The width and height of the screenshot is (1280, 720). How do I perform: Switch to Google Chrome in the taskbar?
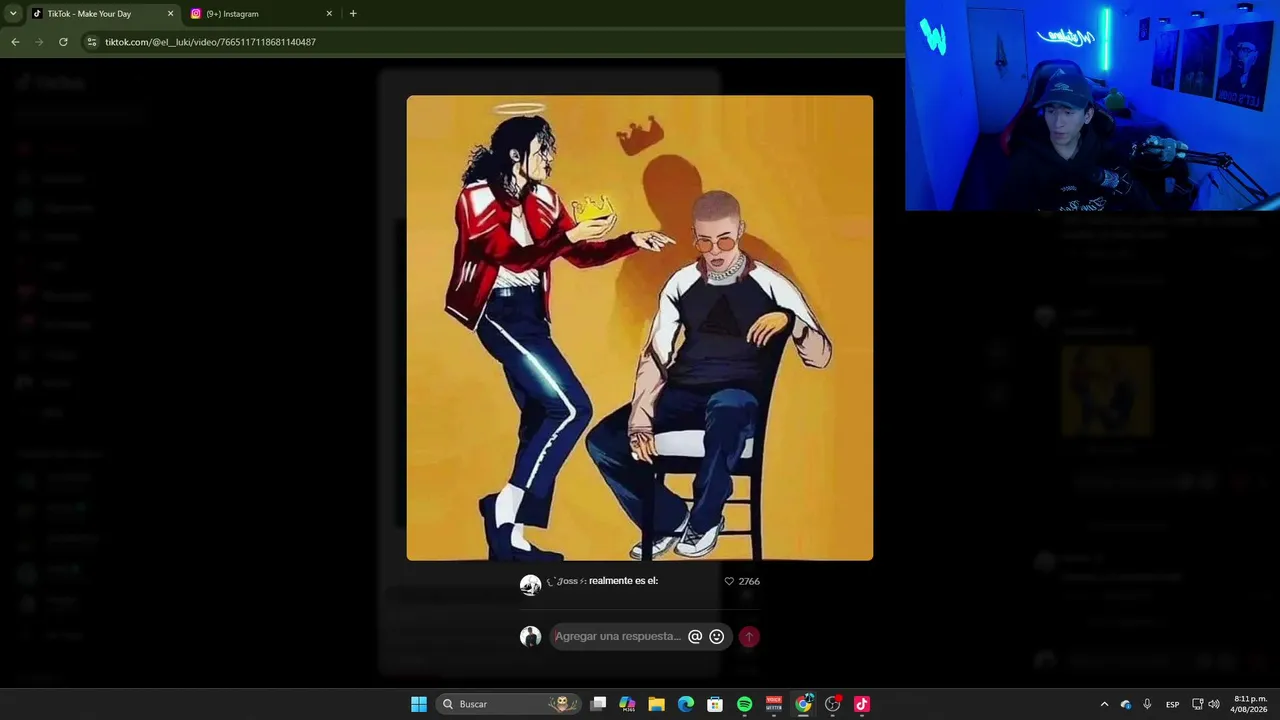click(x=803, y=704)
